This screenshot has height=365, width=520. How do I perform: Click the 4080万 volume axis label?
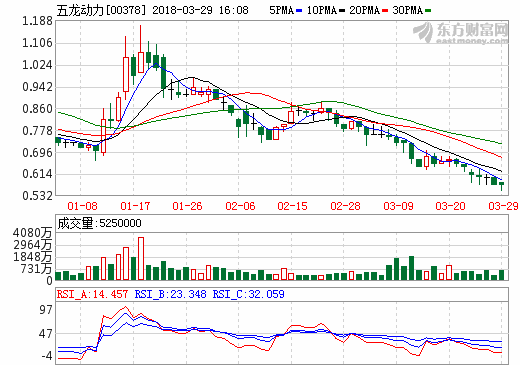[x=32, y=233]
